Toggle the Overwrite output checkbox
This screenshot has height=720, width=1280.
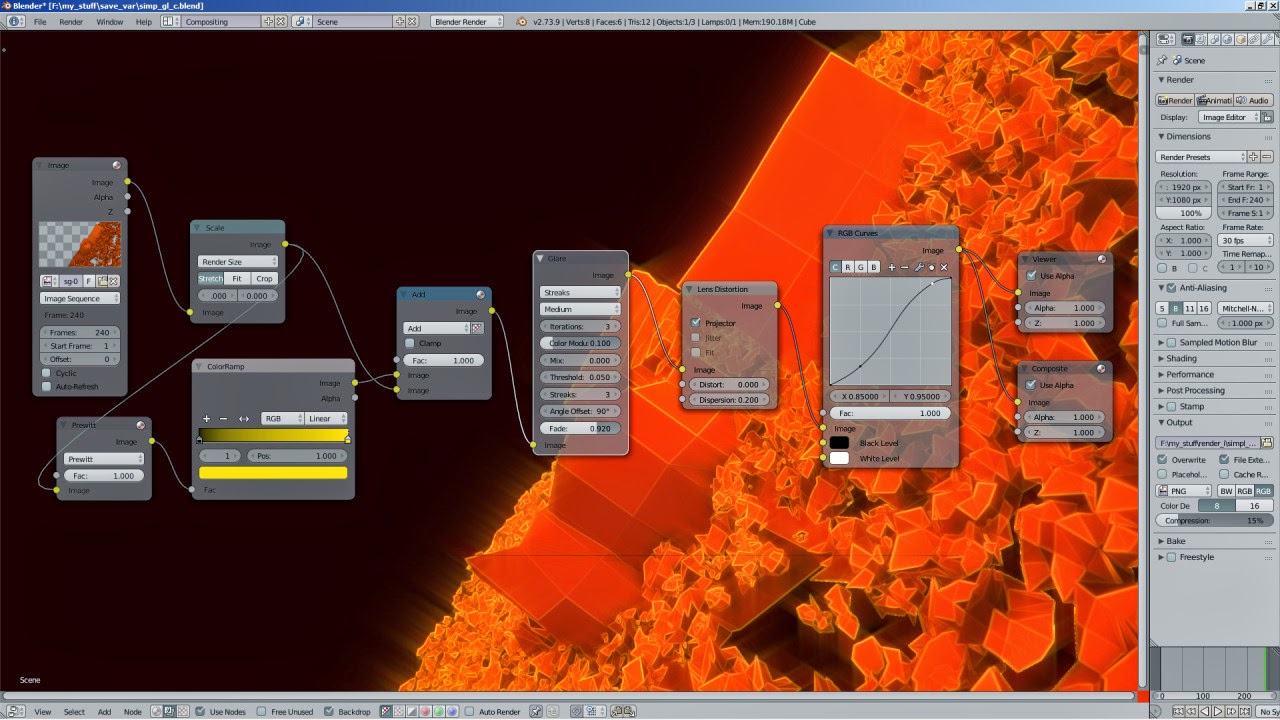coord(1162,459)
